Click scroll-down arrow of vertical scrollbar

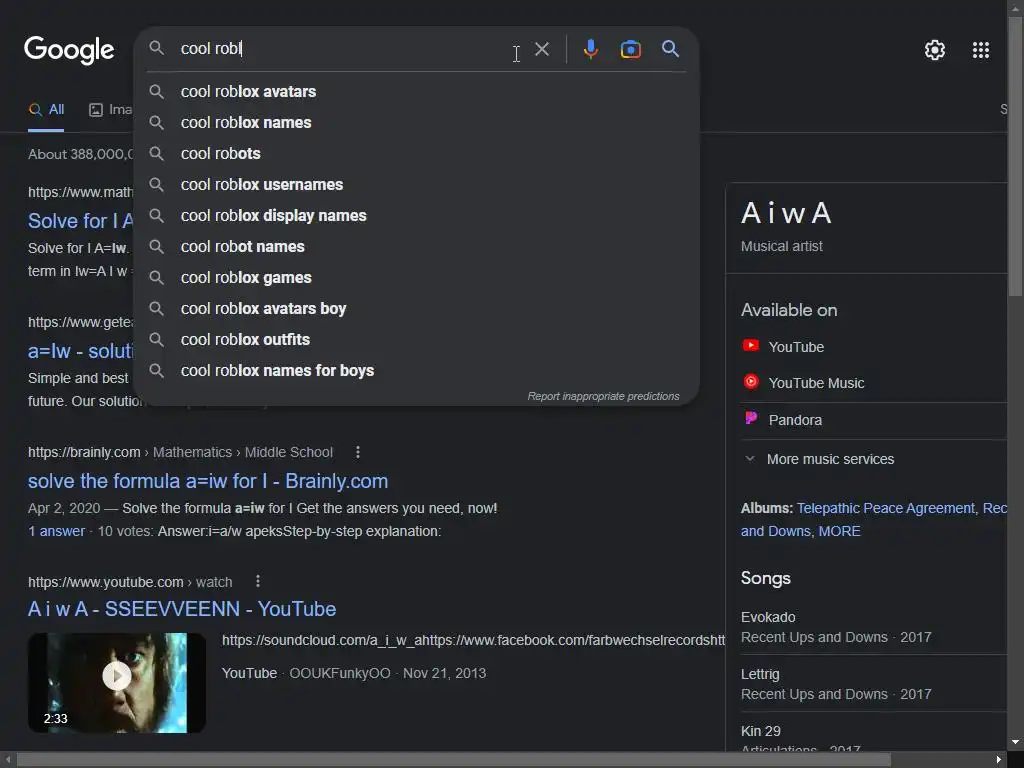(1015, 743)
